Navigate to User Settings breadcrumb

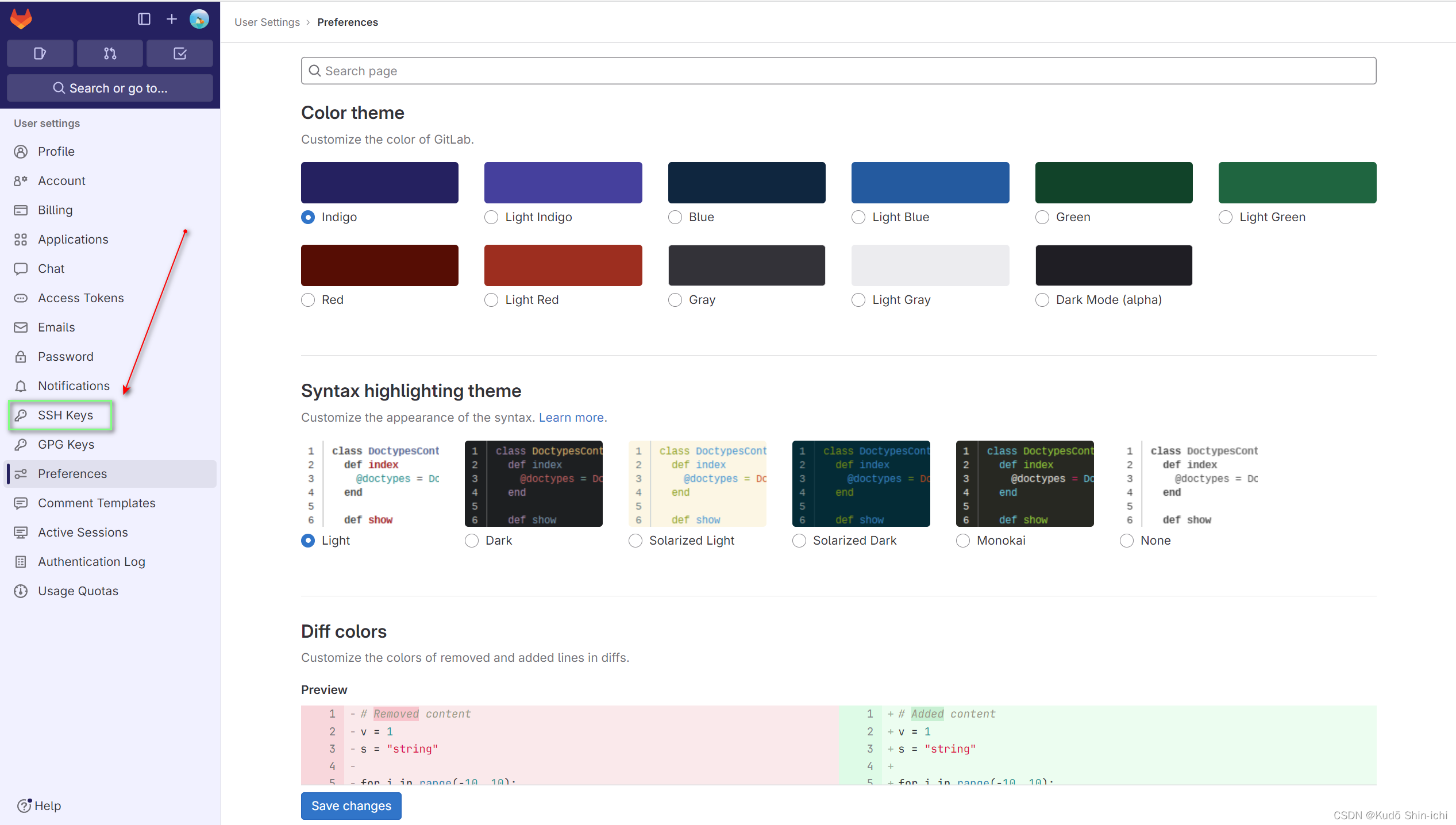(267, 22)
